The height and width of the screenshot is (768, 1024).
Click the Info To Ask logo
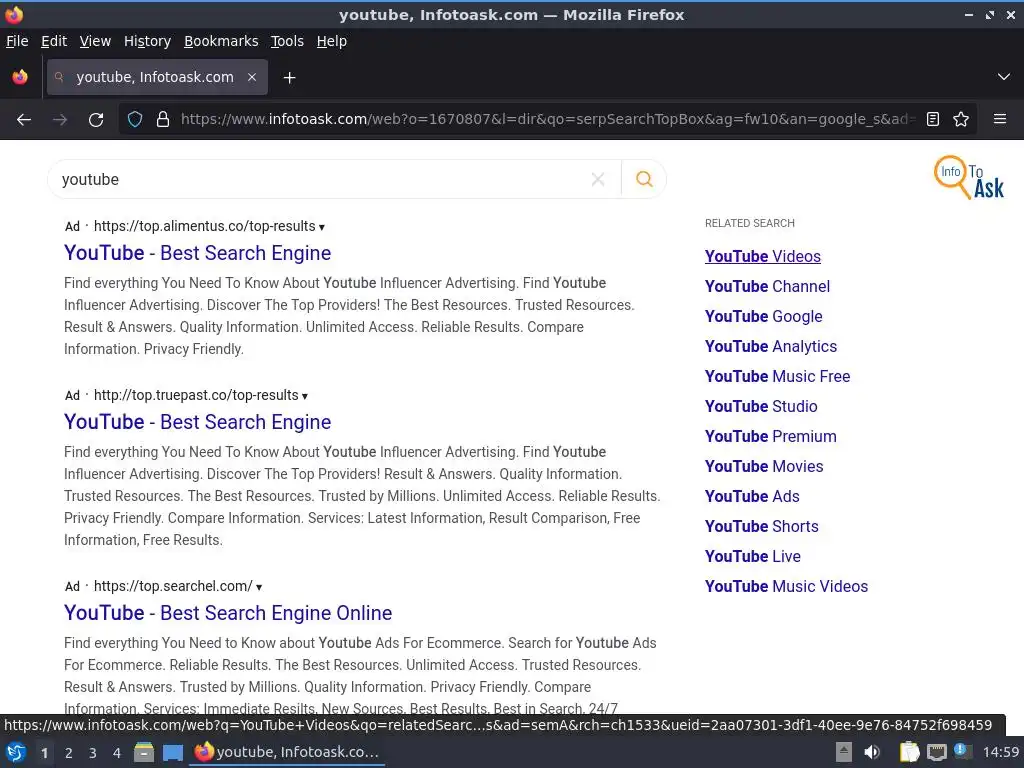(x=968, y=177)
